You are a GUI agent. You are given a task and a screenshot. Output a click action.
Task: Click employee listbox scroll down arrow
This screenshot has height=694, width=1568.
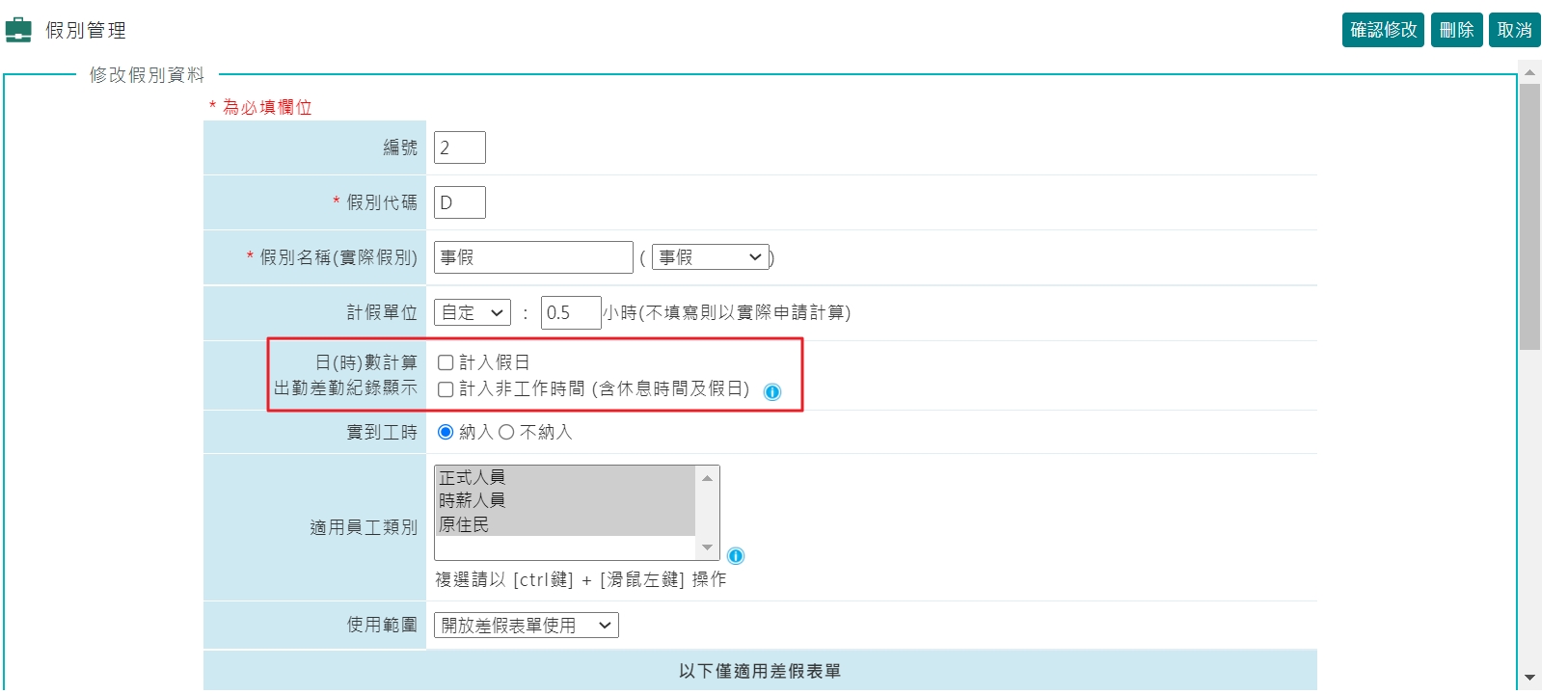(x=708, y=547)
